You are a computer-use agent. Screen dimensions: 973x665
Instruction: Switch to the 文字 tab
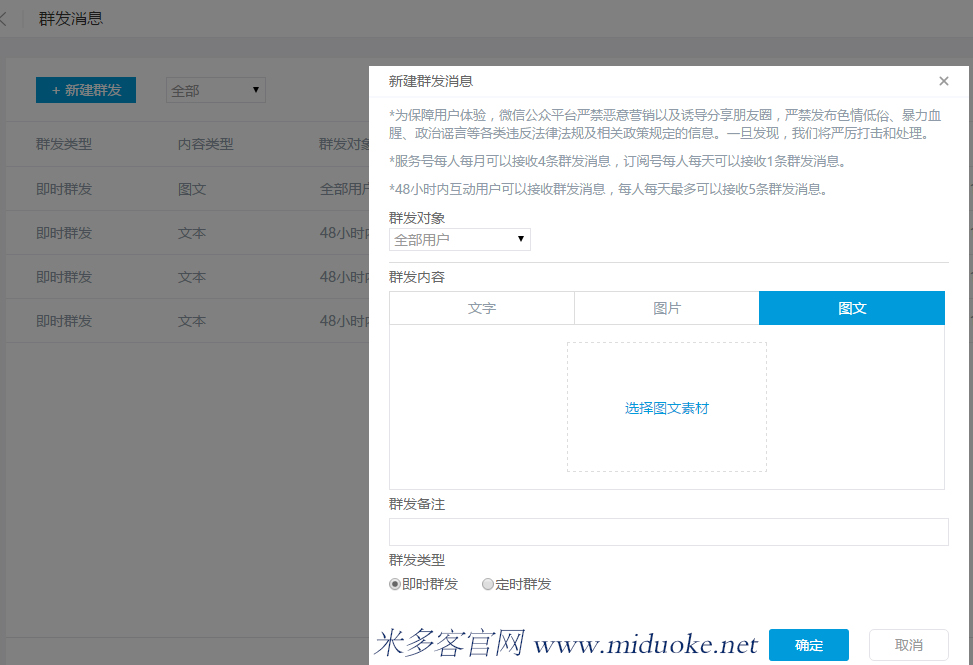pos(482,308)
